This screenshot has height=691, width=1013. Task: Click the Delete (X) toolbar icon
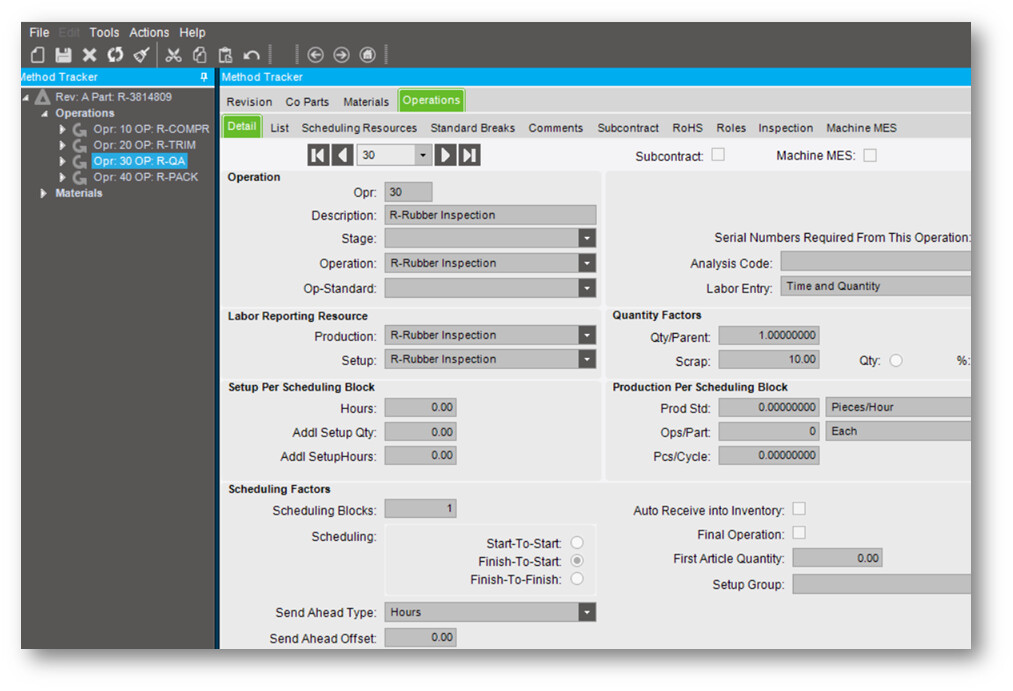coord(89,55)
